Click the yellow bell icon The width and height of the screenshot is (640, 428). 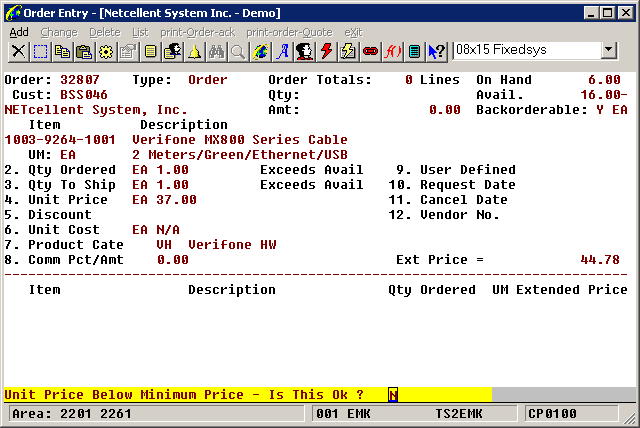(x=195, y=52)
